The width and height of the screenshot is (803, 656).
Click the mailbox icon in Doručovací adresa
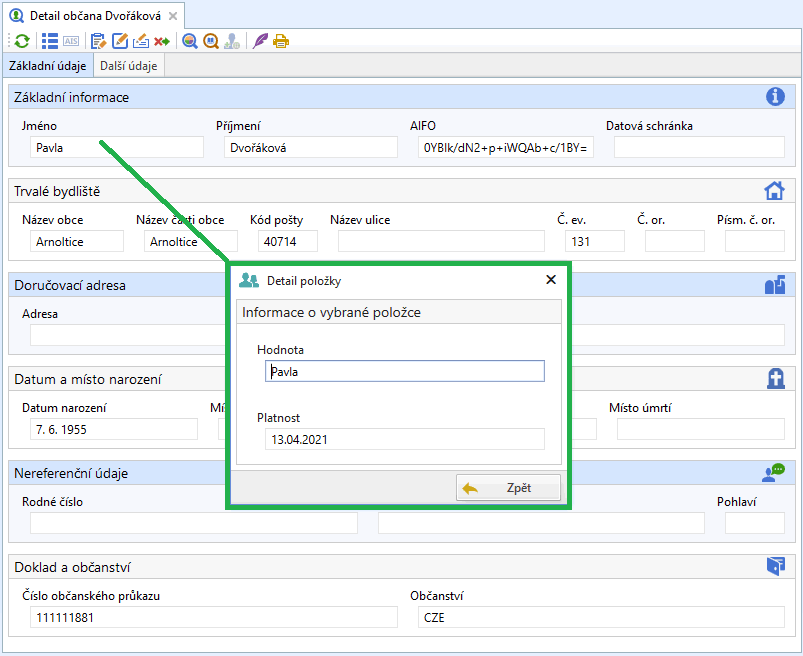pos(774,285)
